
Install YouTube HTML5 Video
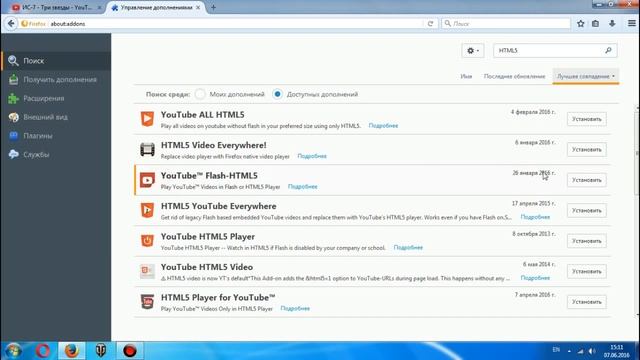[587, 271]
